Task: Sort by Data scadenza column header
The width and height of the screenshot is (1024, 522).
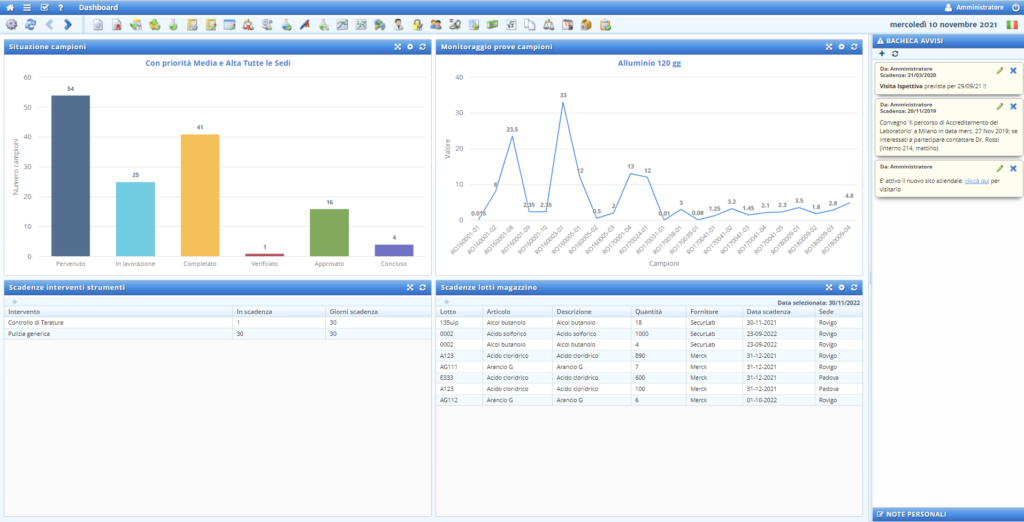Action: pos(768,311)
